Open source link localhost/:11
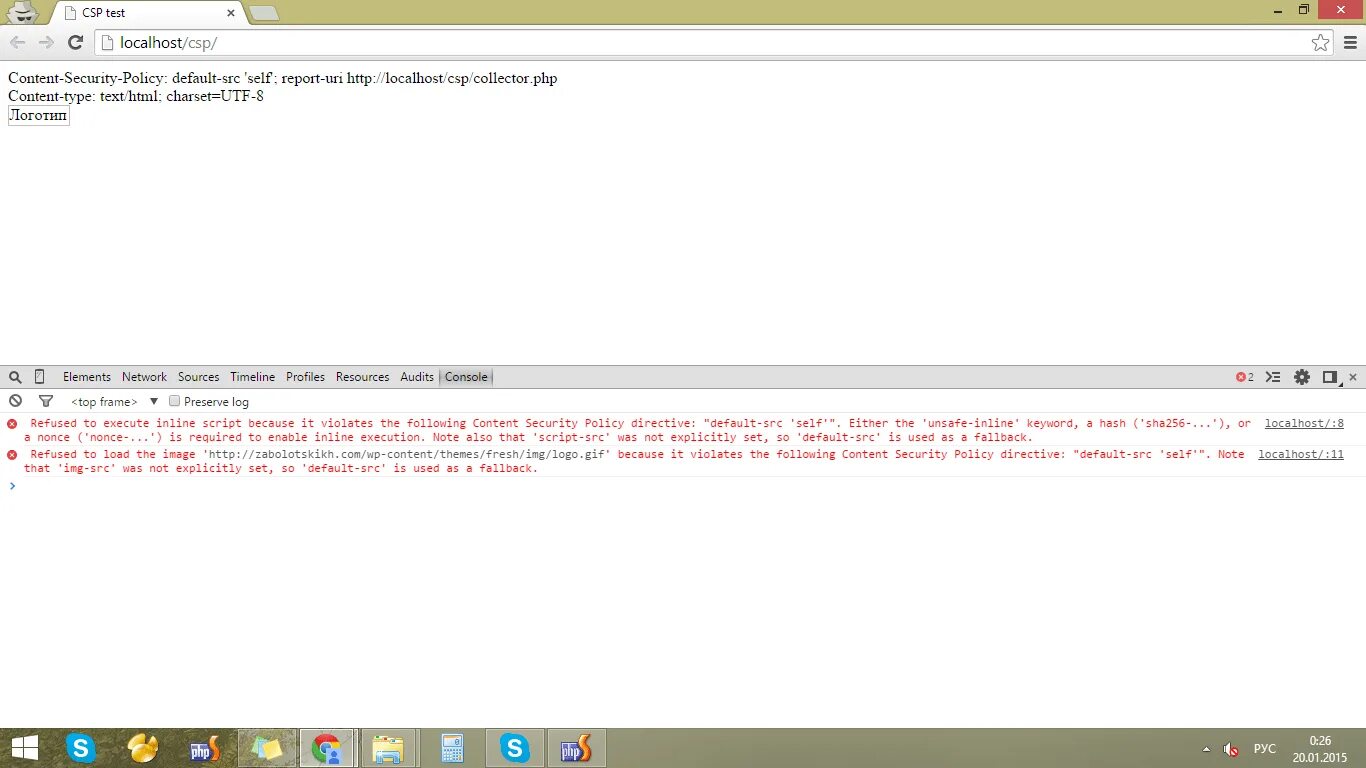 tap(1301, 454)
